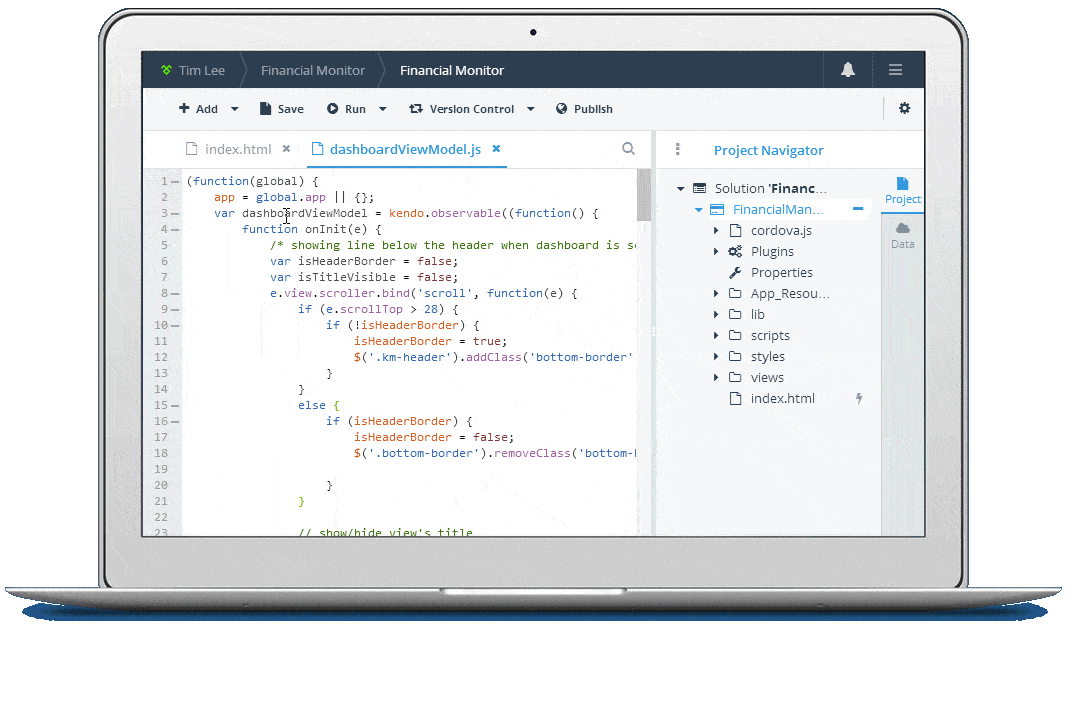Screen dimensions: 1075x728
Task: Open the Version Control dropdown arrow
Action: click(x=531, y=109)
